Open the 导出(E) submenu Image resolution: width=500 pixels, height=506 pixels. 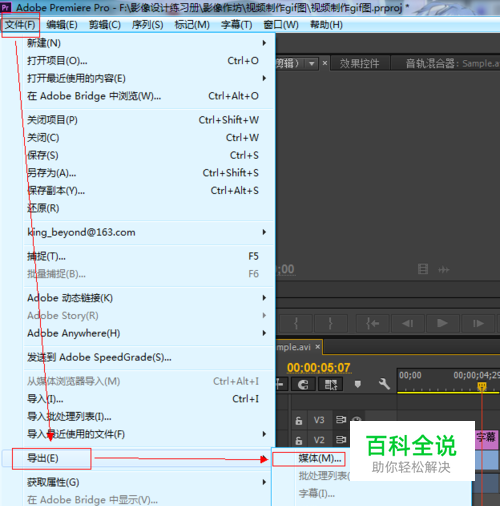pos(137,459)
